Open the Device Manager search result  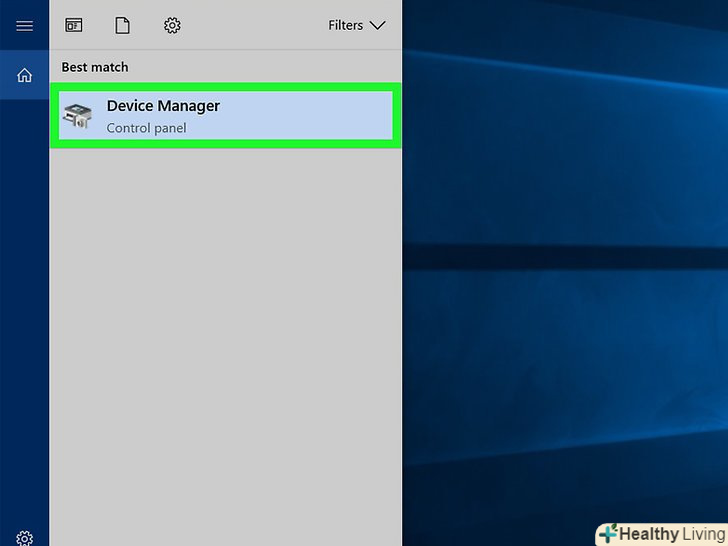tap(225, 116)
